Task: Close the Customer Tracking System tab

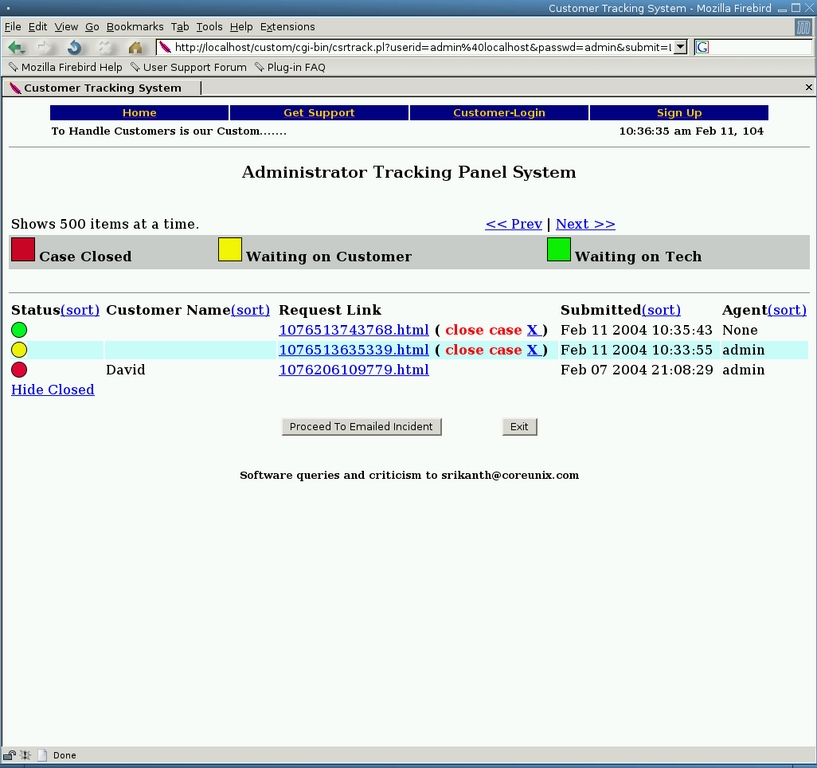Action: [x=809, y=88]
